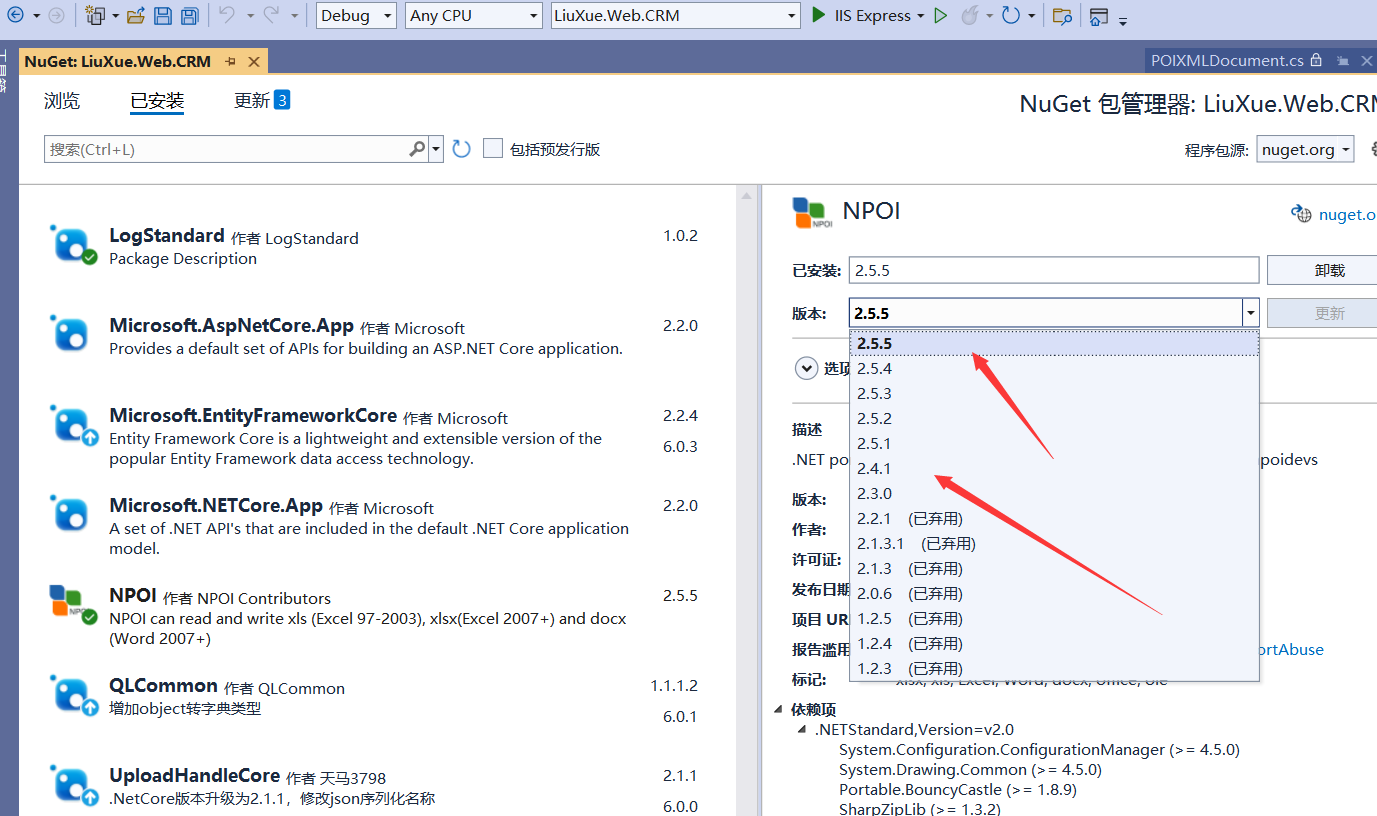Select the System.Drawing.Common dependency entry
Image resolution: width=1377 pixels, height=816 pixels.
970,769
